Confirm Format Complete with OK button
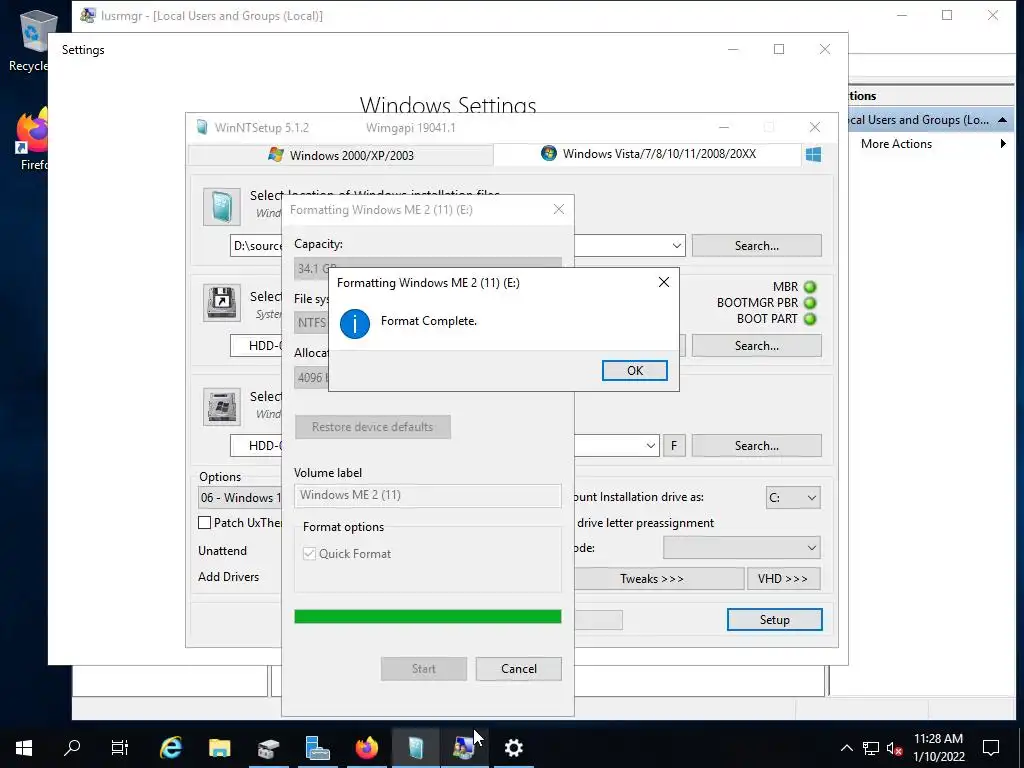1024x768 pixels. (x=634, y=370)
